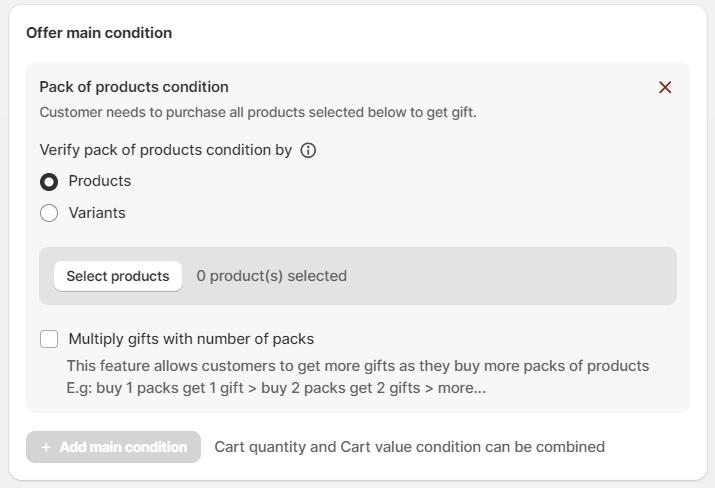
Task: Choose the Variants radio button
Action: point(49,213)
